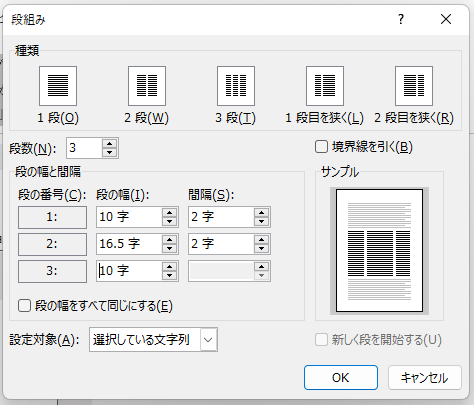Enable the 境界線を引く checkbox

coord(321,147)
